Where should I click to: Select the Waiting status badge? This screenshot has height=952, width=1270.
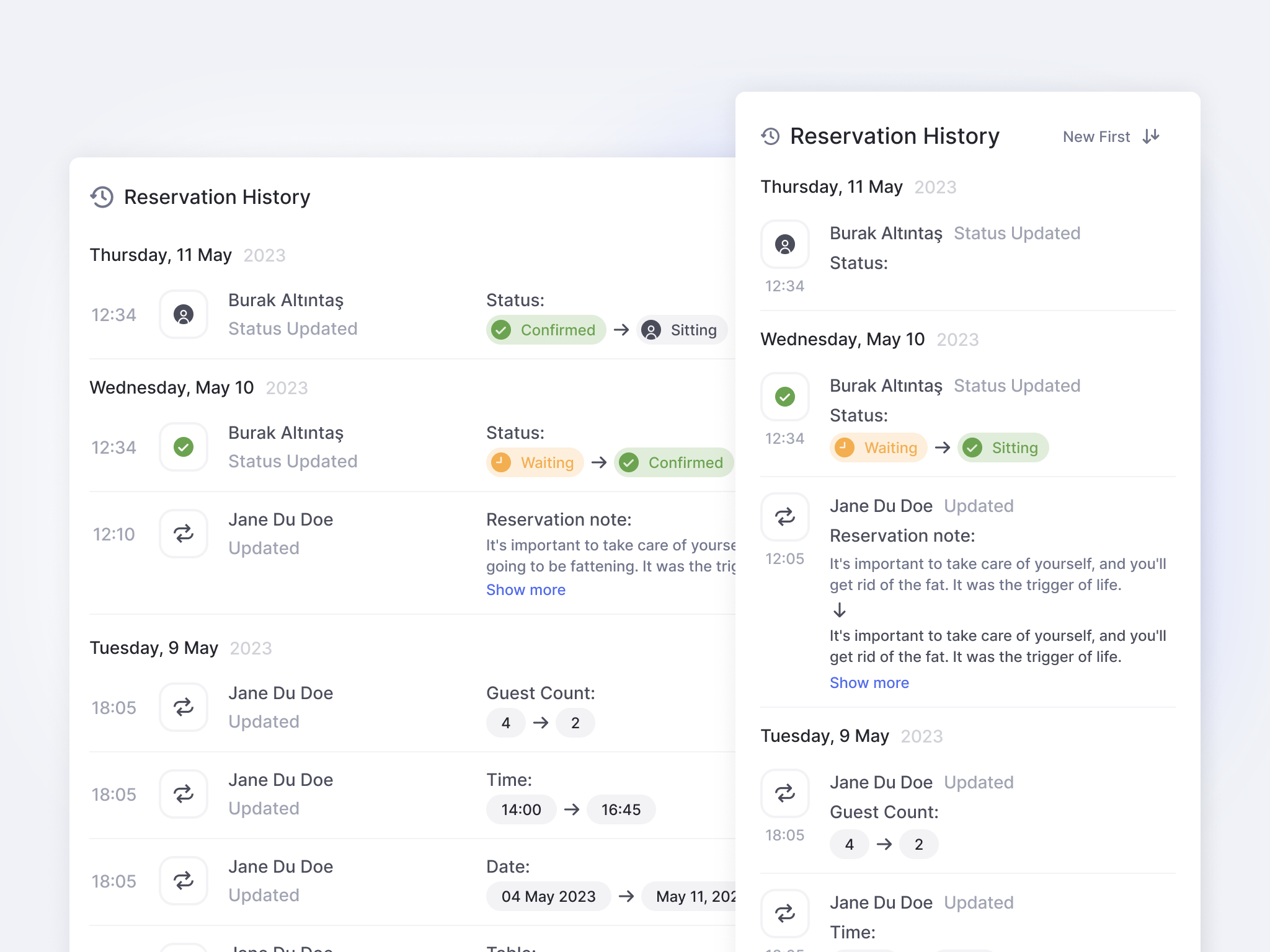tap(535, 462)
